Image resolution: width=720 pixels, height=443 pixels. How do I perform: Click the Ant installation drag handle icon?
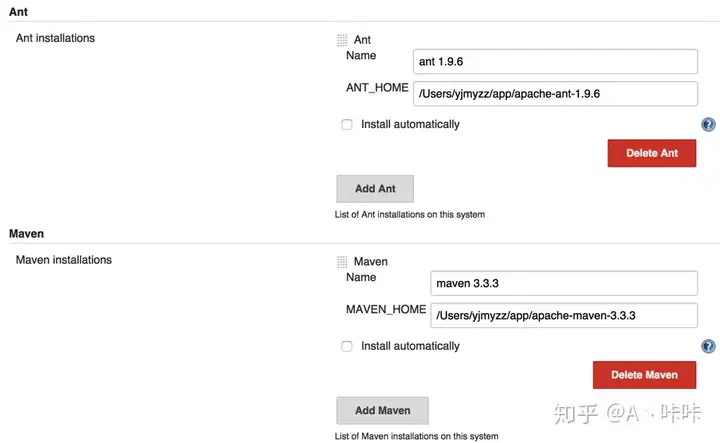342,40
